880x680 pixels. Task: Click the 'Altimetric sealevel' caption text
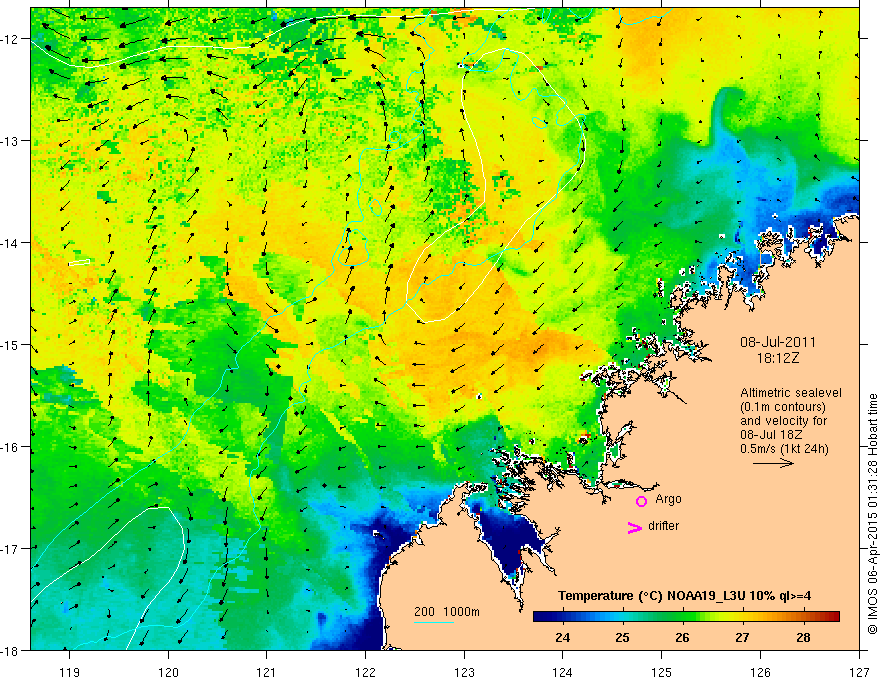coord(791,393)
